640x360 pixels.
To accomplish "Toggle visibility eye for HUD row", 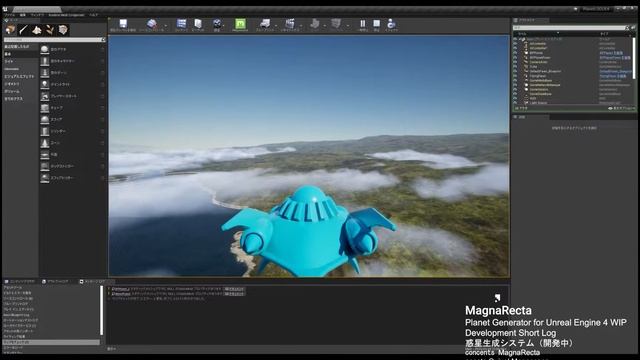I will [x=515, y=98].
